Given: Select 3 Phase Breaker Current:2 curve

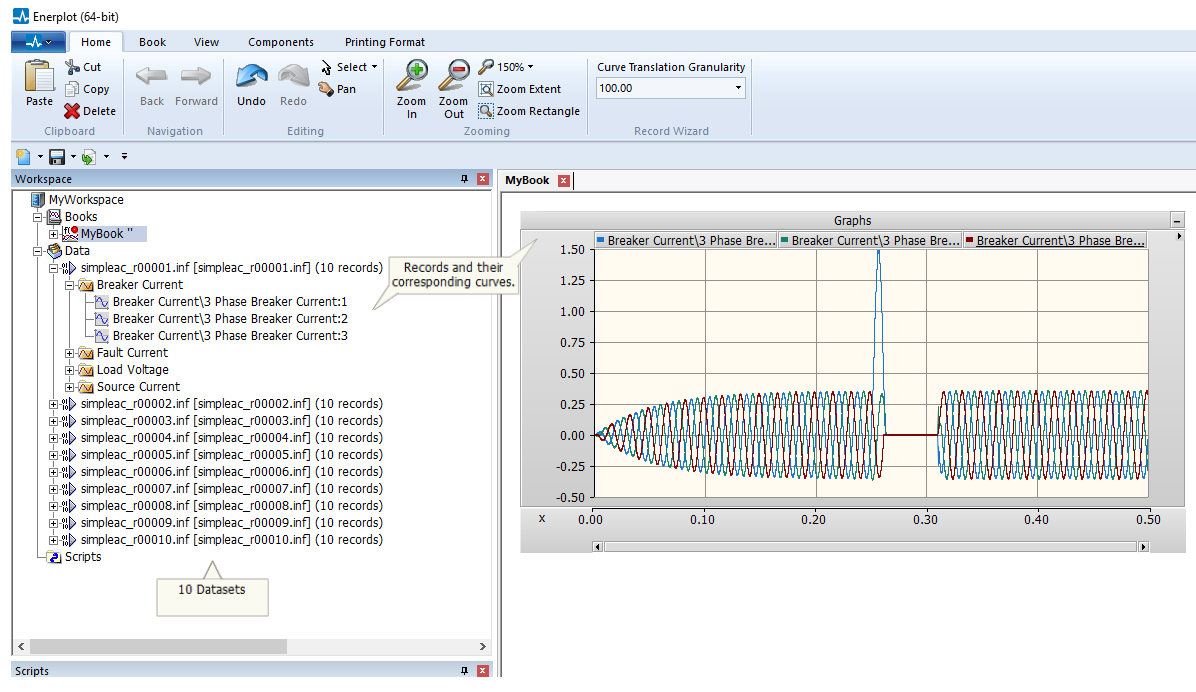Looking at the screenshot, I should pyautogui.click(x=229, y=319).
